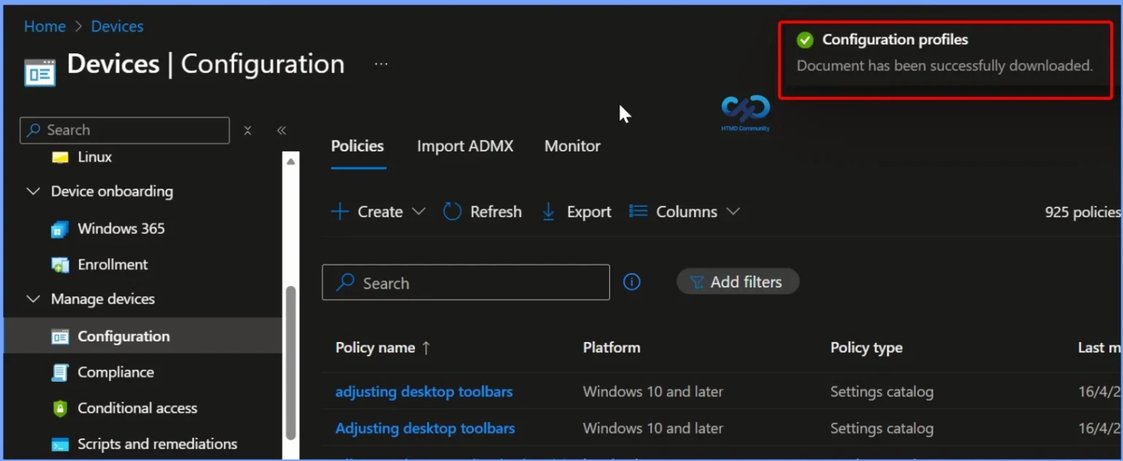Open Conditional access in the sidebar

138,408
